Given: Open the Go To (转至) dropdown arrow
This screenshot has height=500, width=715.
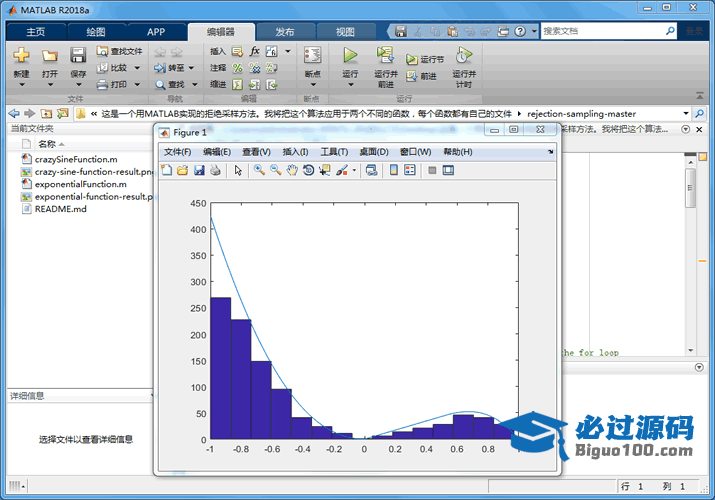Looking at the screenshot, I should pos(191,68).
